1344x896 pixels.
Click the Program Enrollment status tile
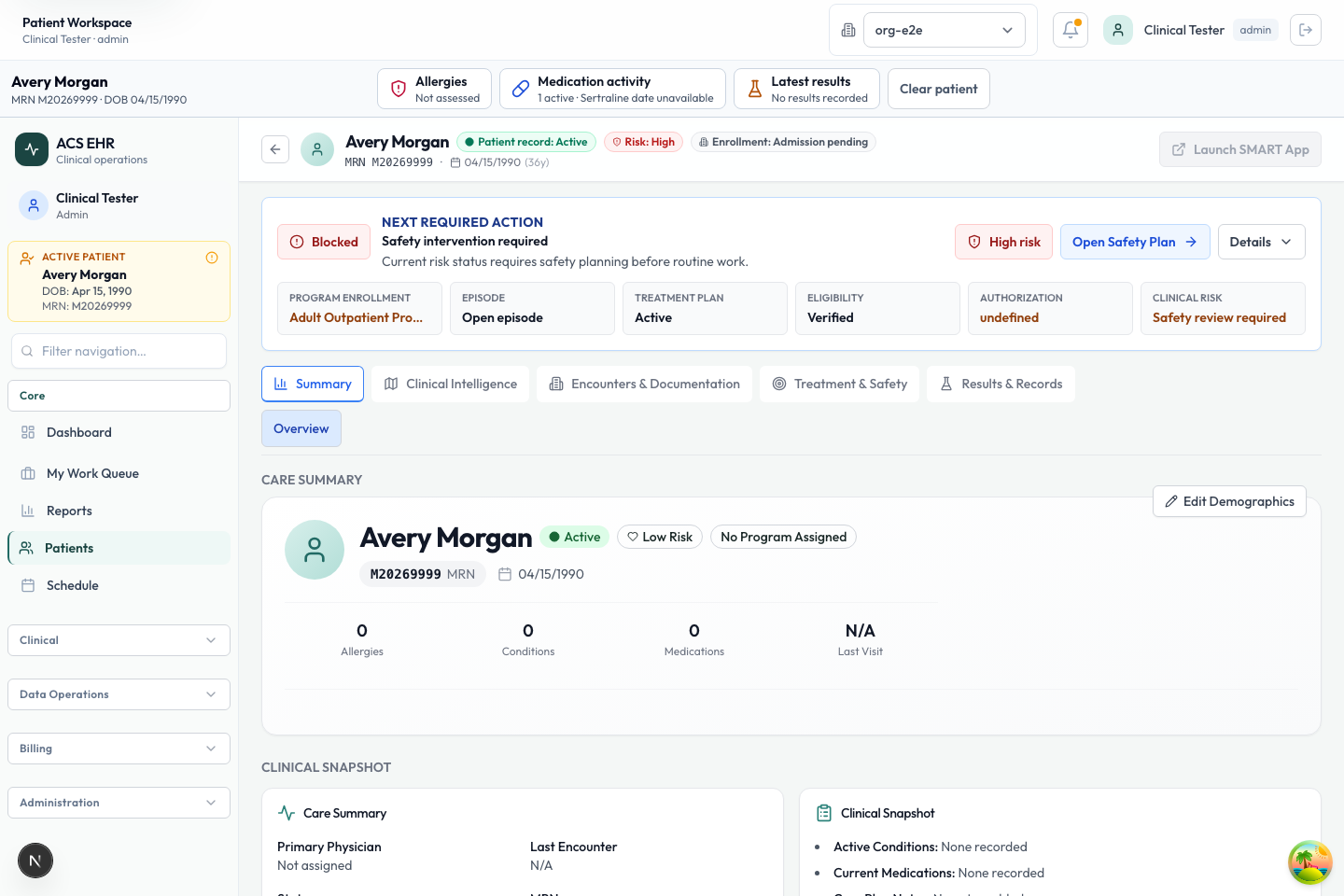(x=359, y=308)
